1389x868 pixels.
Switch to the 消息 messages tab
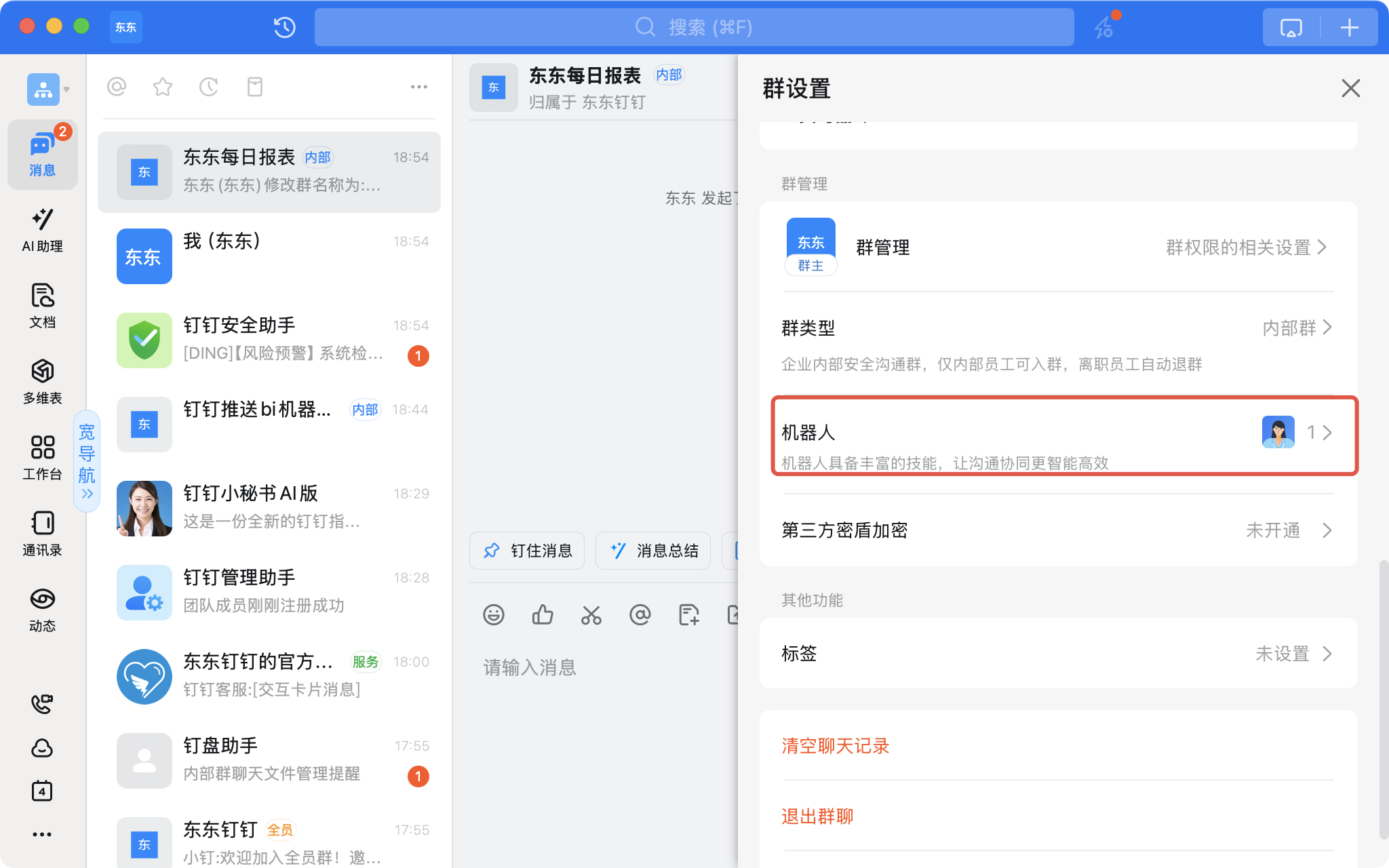tap(42, 155)
